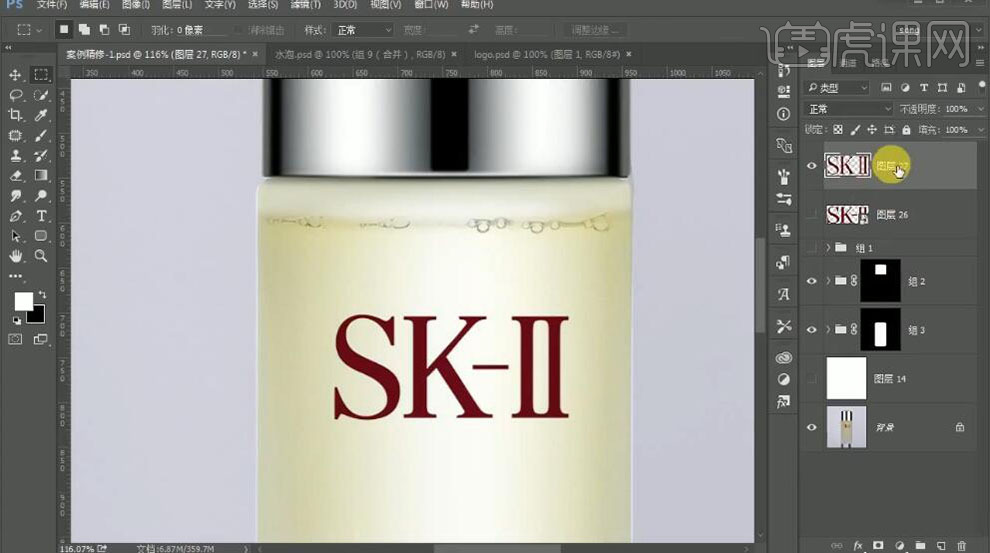Select the Lasso tool

tap(15, 95)
